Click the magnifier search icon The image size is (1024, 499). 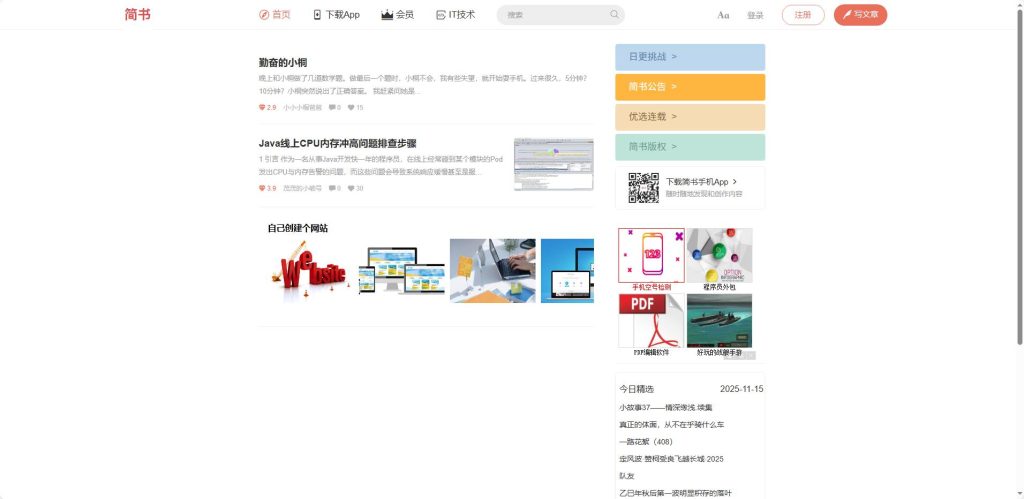point(615,14)
